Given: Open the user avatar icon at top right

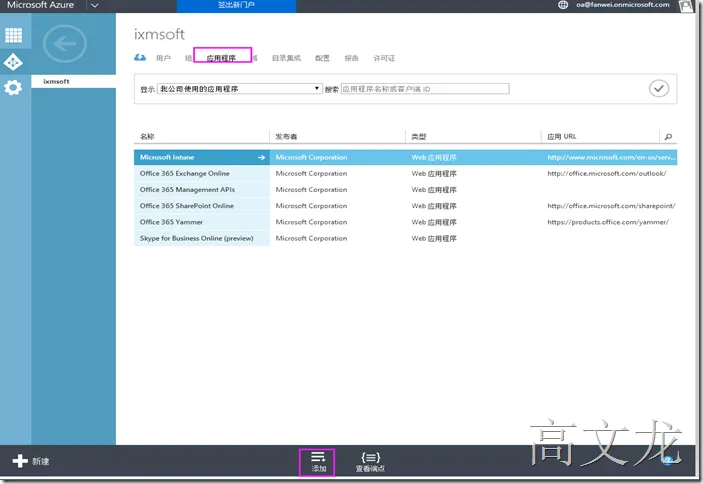Looking at the screenshot, I should tap(686, 6).
